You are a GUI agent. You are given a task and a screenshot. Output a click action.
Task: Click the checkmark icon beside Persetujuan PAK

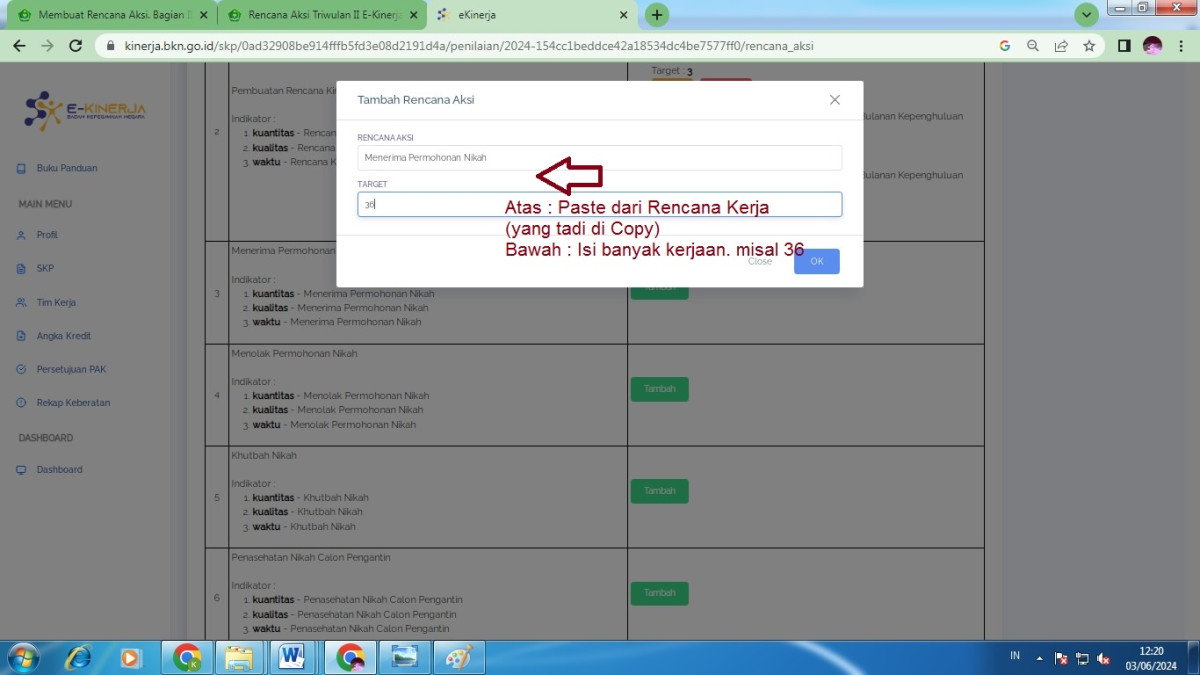click(22, 369)
